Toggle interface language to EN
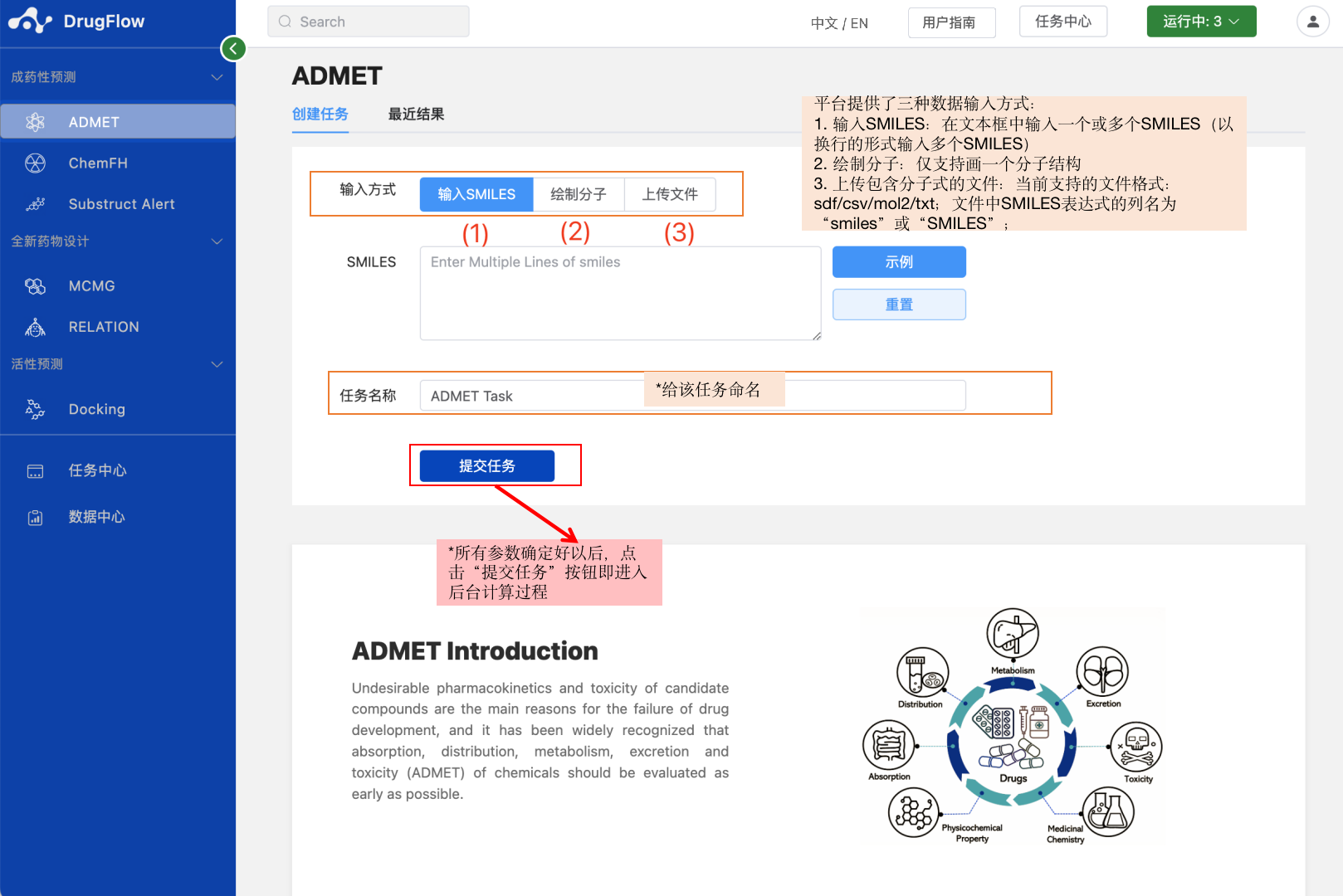1343x896 pixels. point(859,23)
